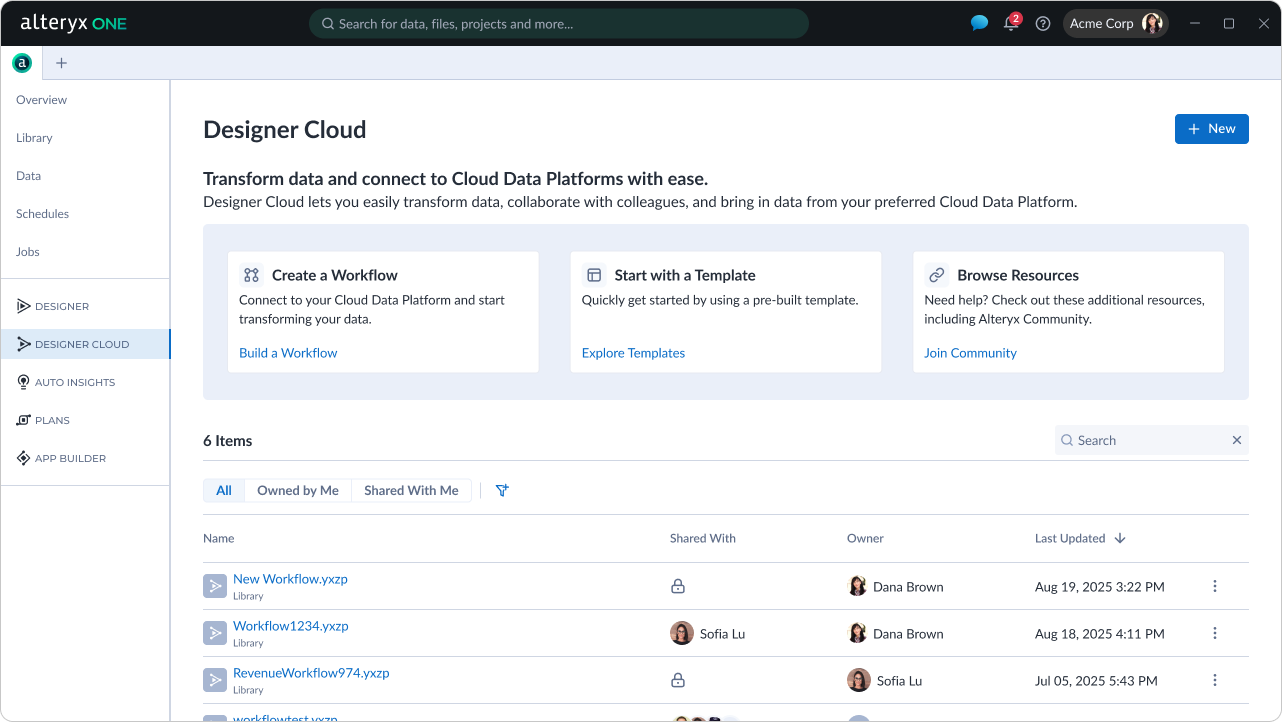The height and width of the screenshot is (722, 1282).
Task: Open a new tab with plus icon
Action: click(x=61, y=63)
